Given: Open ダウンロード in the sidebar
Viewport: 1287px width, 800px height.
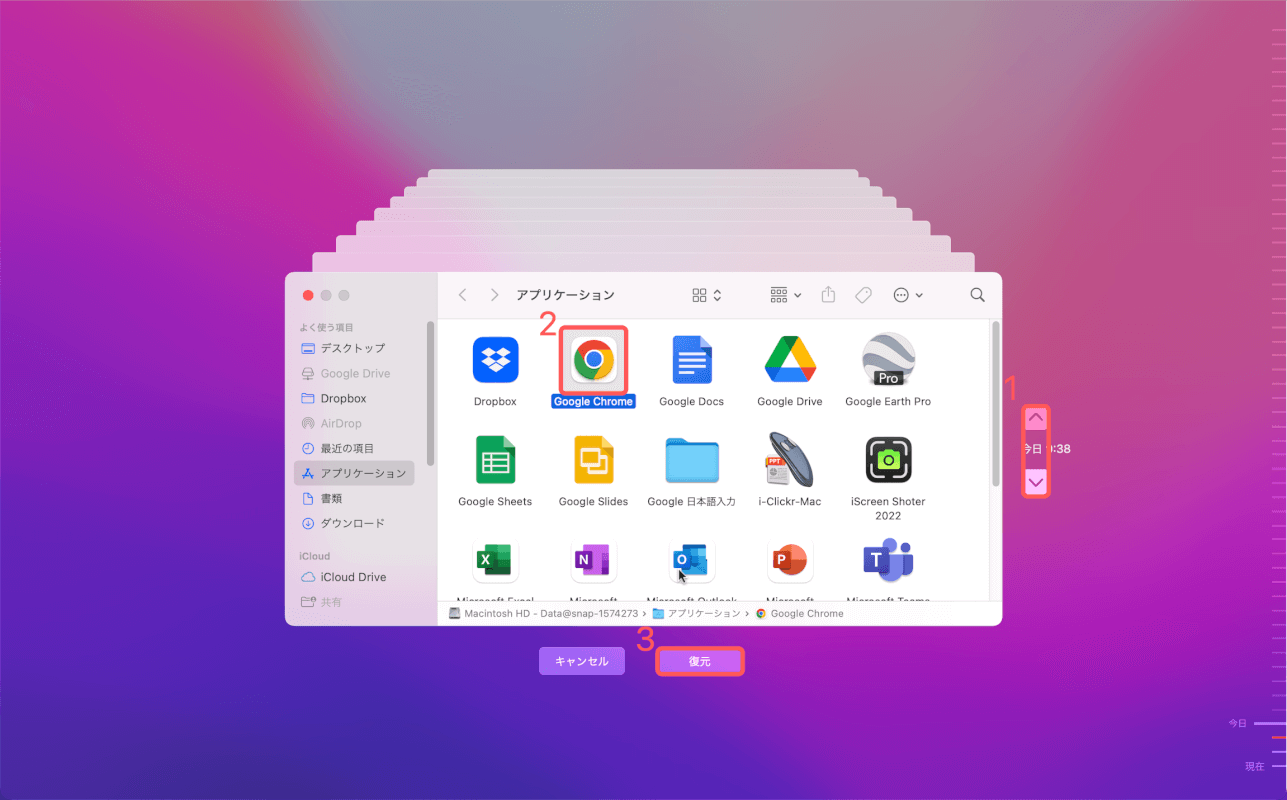Looking at the screenshot, I should (x=354, y=523).
